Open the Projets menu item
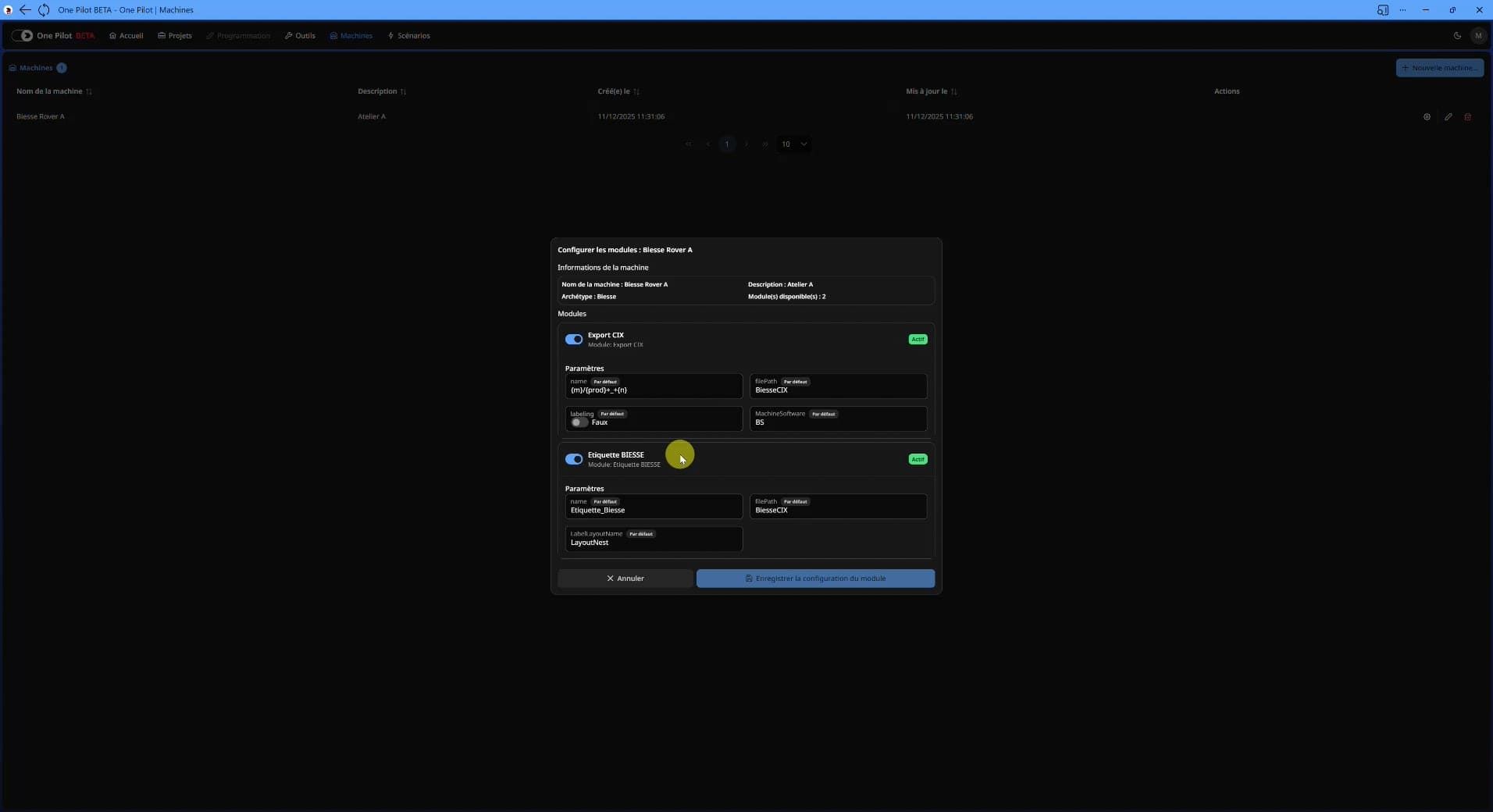Screen dimensions: 1493x812 pyautogui.click(x=174, y=35)
